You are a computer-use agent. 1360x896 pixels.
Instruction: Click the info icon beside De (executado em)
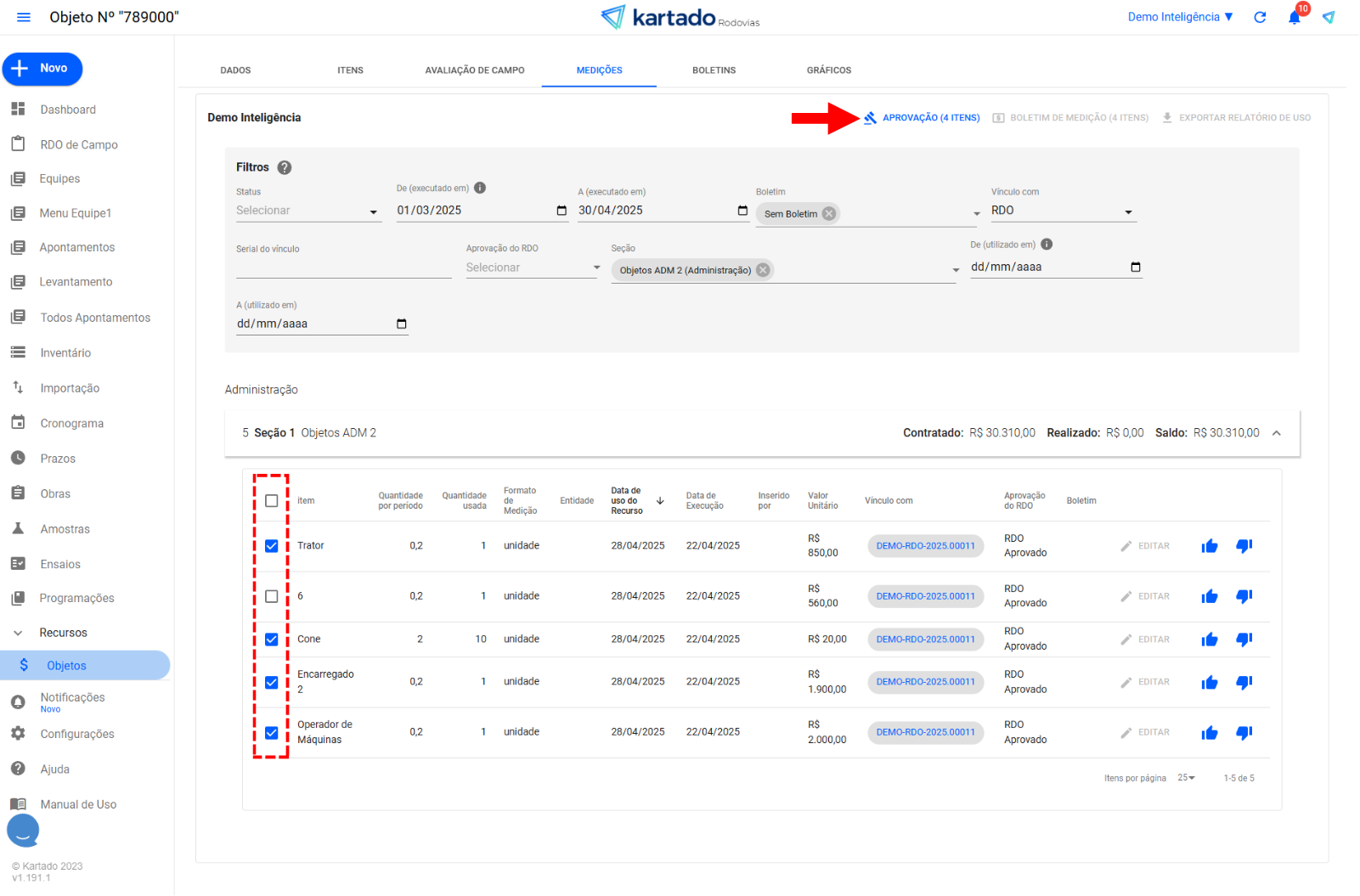click(480, 189)
